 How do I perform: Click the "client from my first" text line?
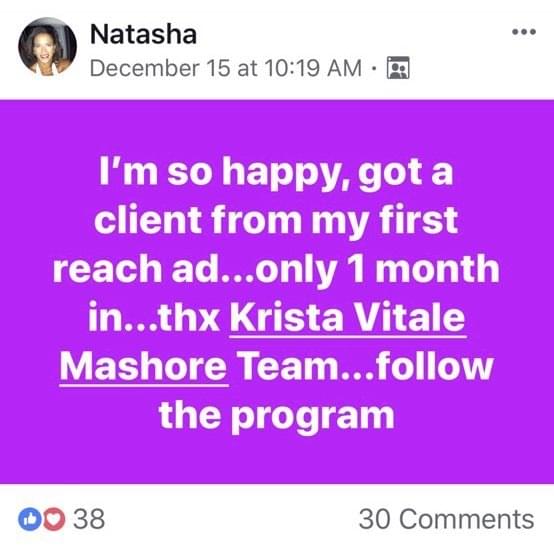pos(276,221)
